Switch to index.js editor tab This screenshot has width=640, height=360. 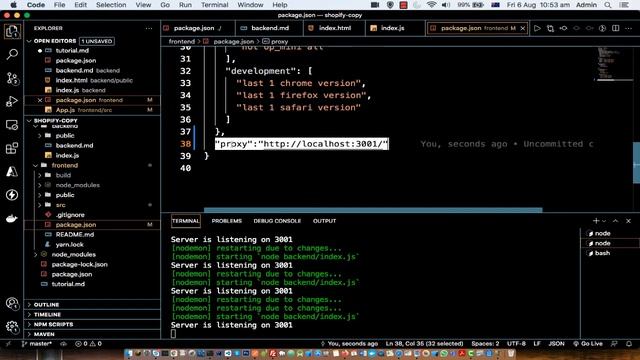(392, 28)
